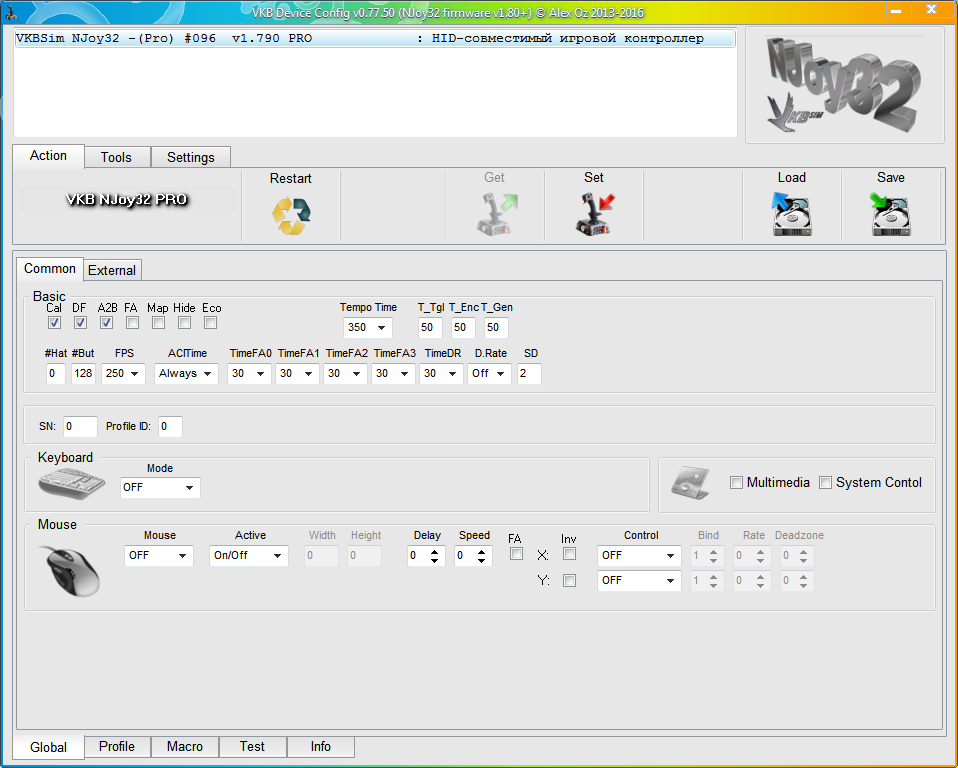
Task: Open the Keyboard Mode dropdown
Action: point(160,488)
